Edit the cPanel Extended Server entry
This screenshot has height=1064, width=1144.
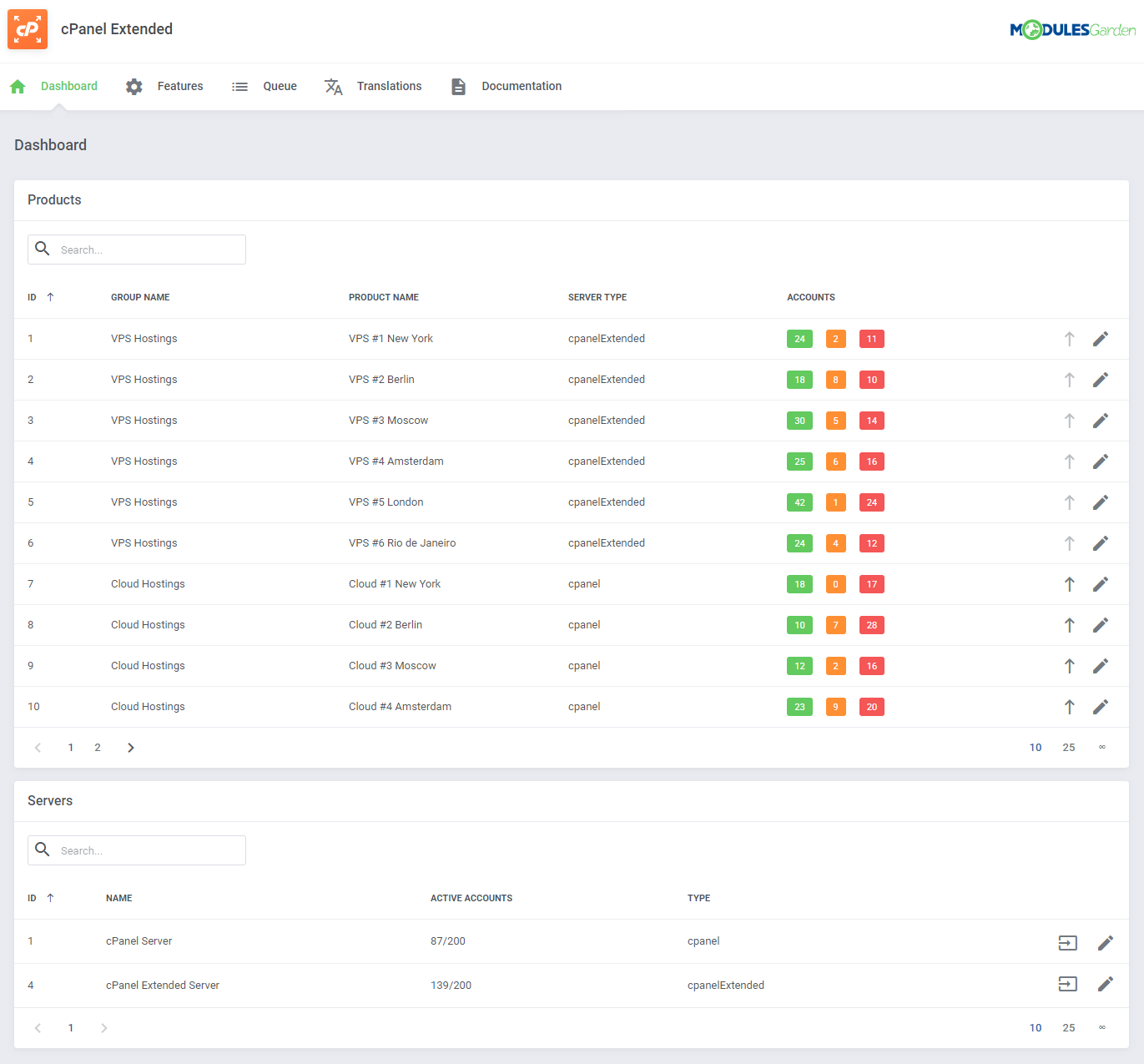click(1105, 985)
